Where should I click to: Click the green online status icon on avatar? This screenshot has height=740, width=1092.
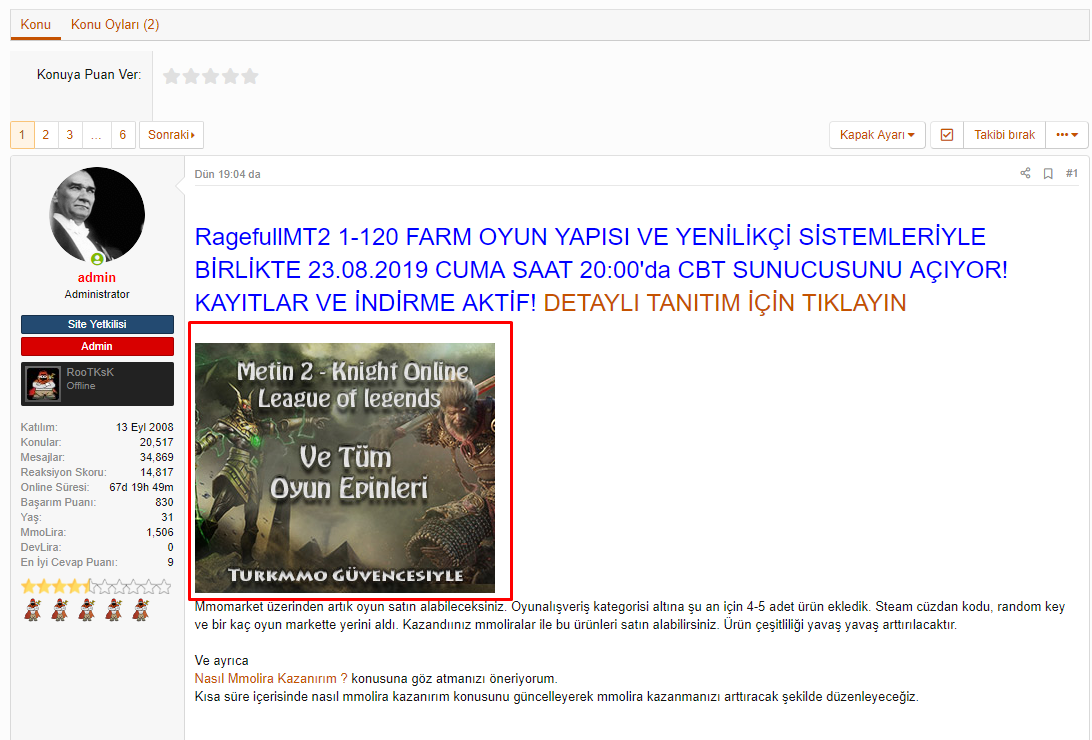[97, 259]
